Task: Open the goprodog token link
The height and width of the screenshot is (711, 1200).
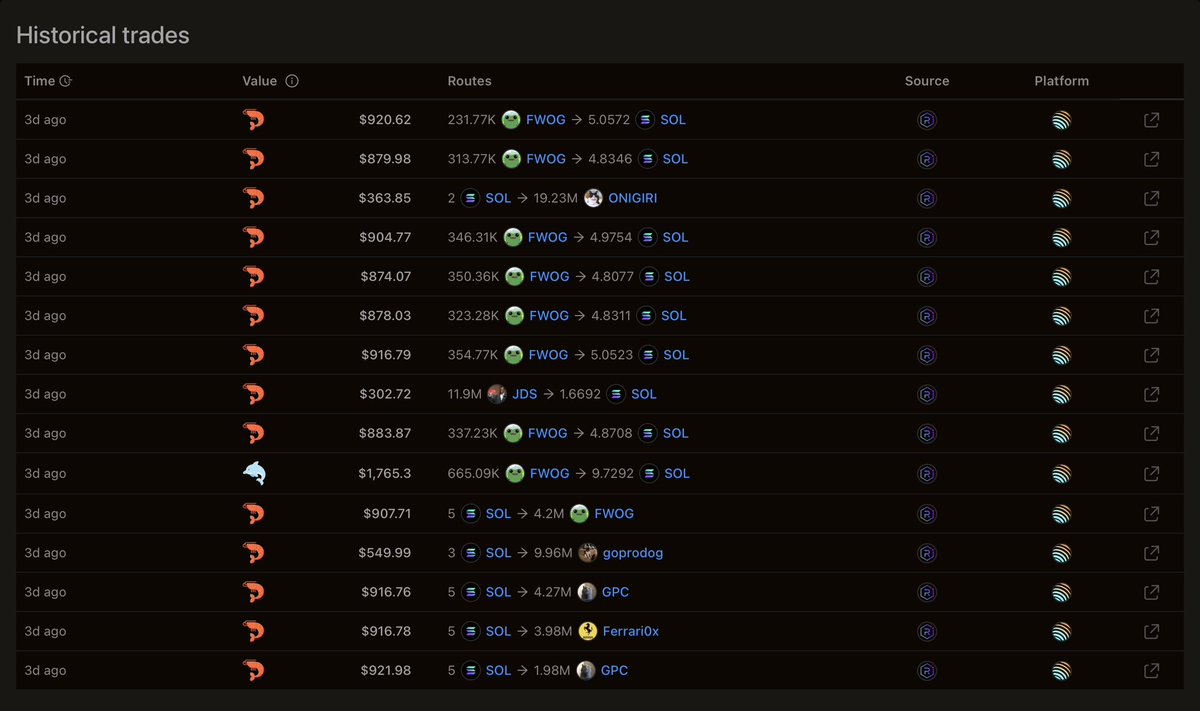Action: (632, 552)
